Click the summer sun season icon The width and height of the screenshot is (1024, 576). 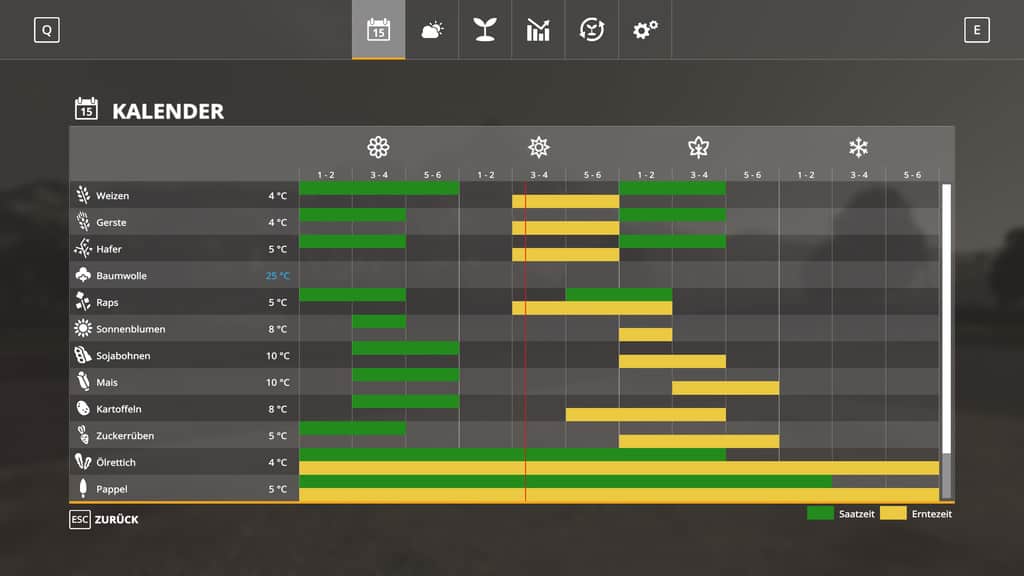pyautogui.click(x=539, y=148)
